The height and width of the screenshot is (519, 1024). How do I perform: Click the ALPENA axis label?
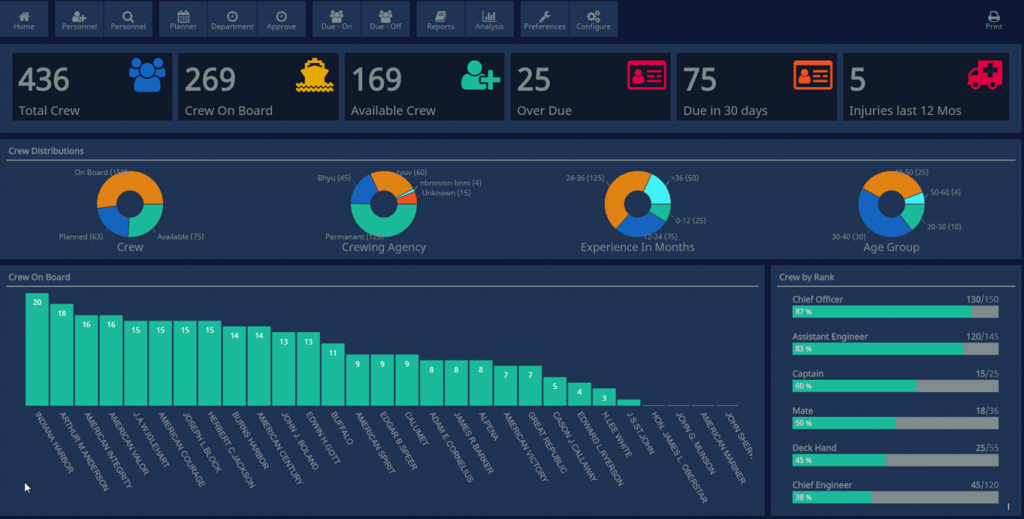pyautogui.click(x=488, y=426)
